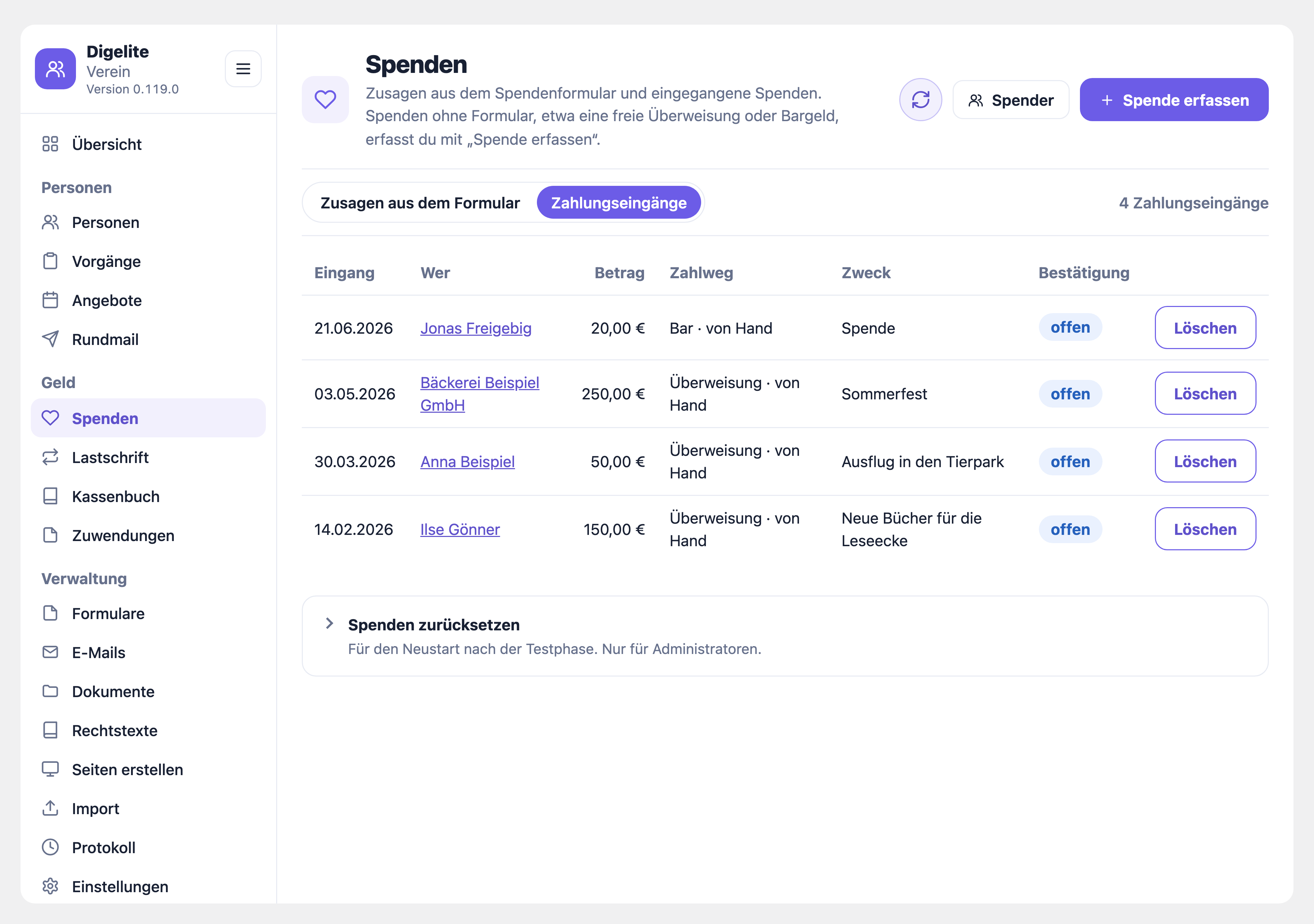Open the Bäckerei Beispiel GmbH link

coord(480,394)
